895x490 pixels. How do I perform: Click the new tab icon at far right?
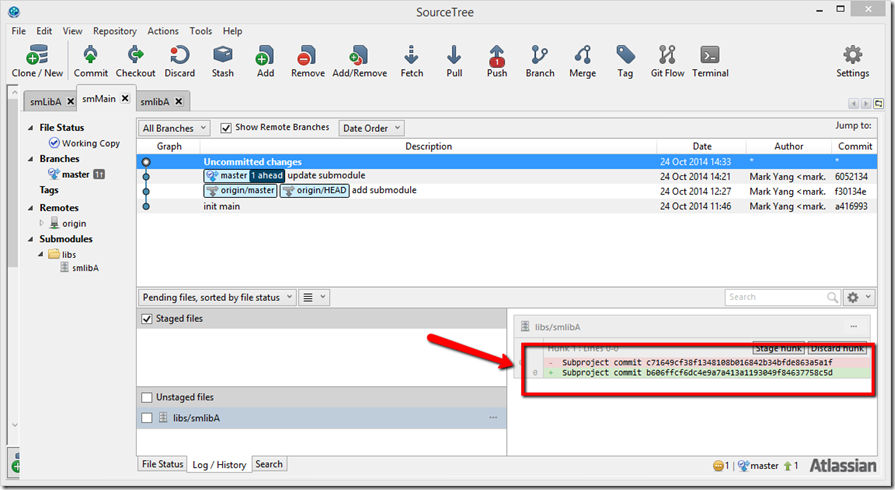click(878, 103)
